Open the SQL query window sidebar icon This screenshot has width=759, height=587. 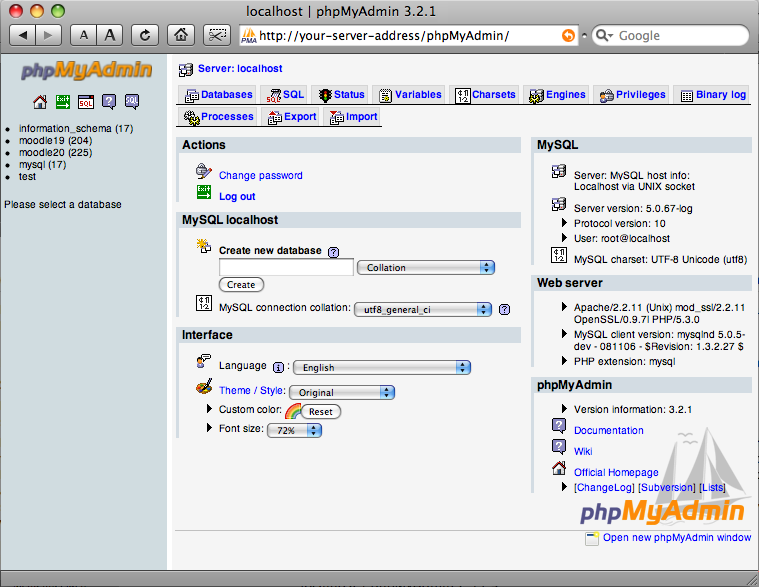[x=86, y=102]
